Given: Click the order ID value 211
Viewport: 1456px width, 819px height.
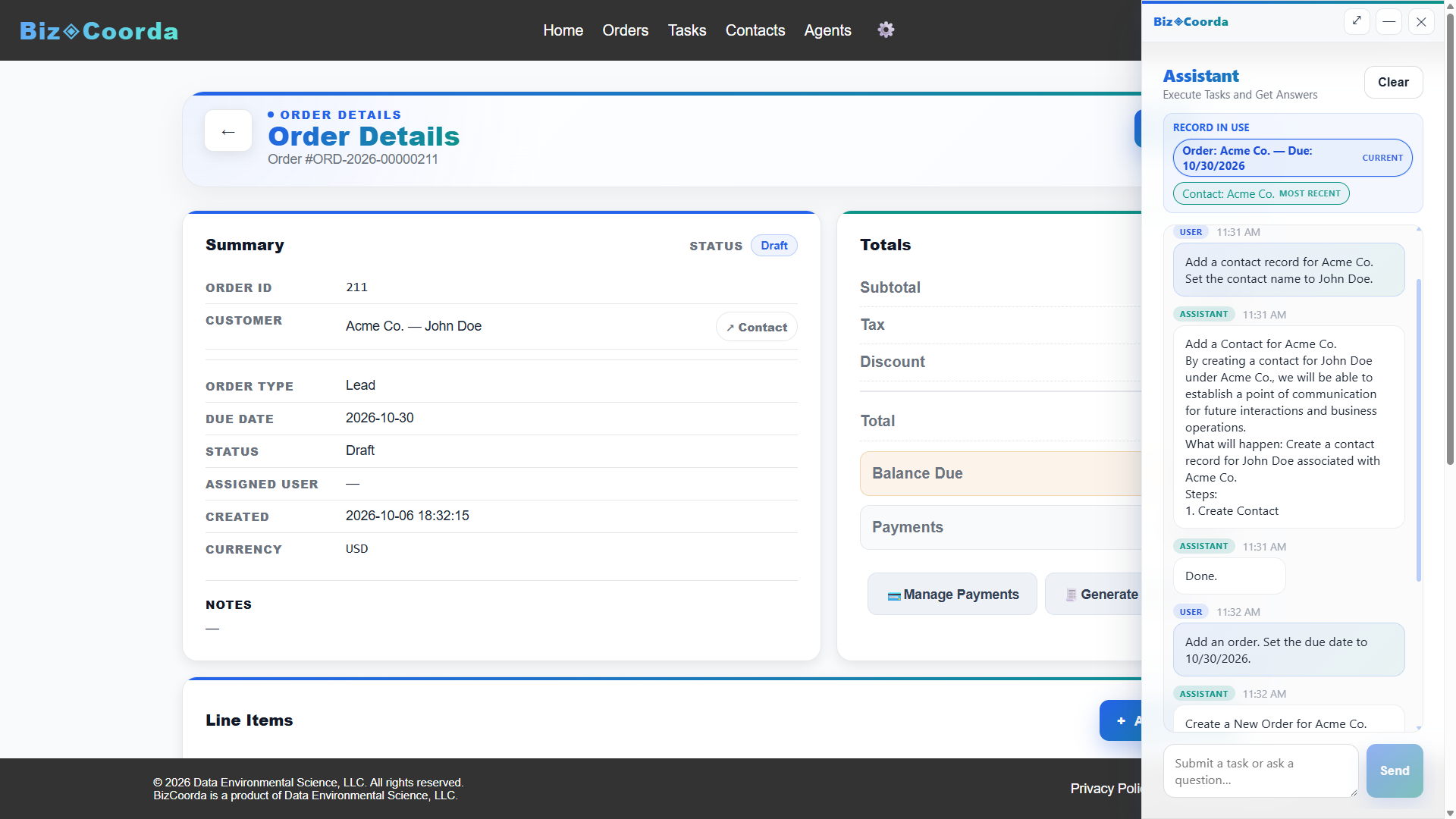Looking at the screenshot, I should click(x=356, y=287).
